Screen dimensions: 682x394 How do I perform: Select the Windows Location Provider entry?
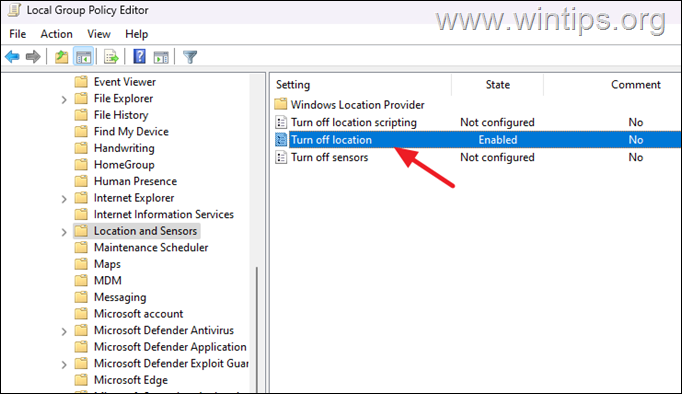coord(358,104)
